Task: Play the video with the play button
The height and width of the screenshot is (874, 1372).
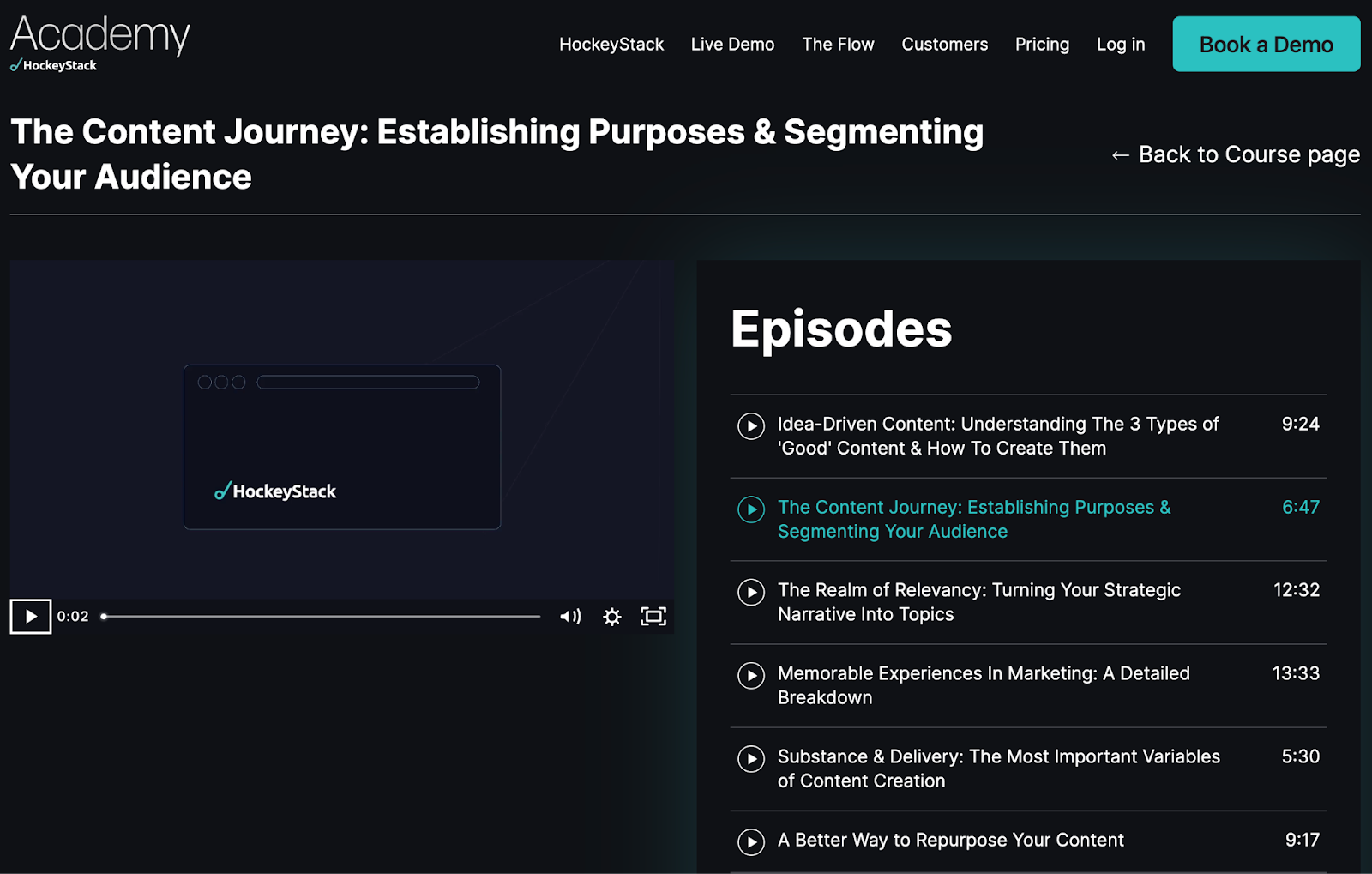Action: click(x=31, y=616)
